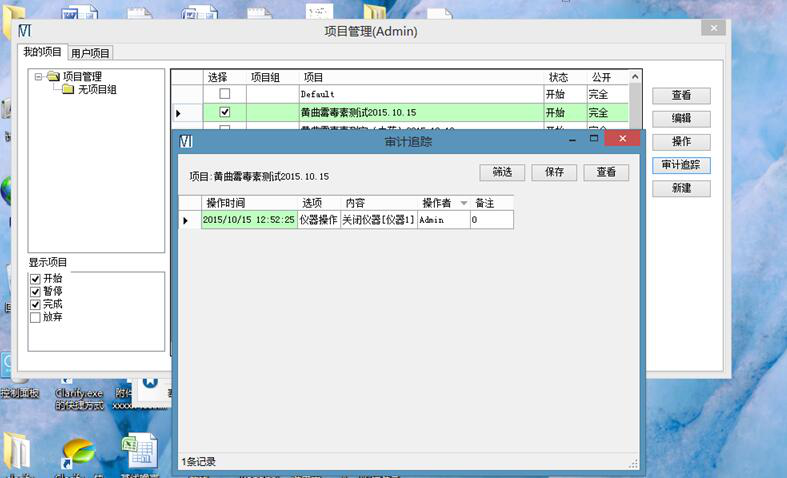
Task: Switch to the 用户项目 tab
Action: [x=91, y=53]
